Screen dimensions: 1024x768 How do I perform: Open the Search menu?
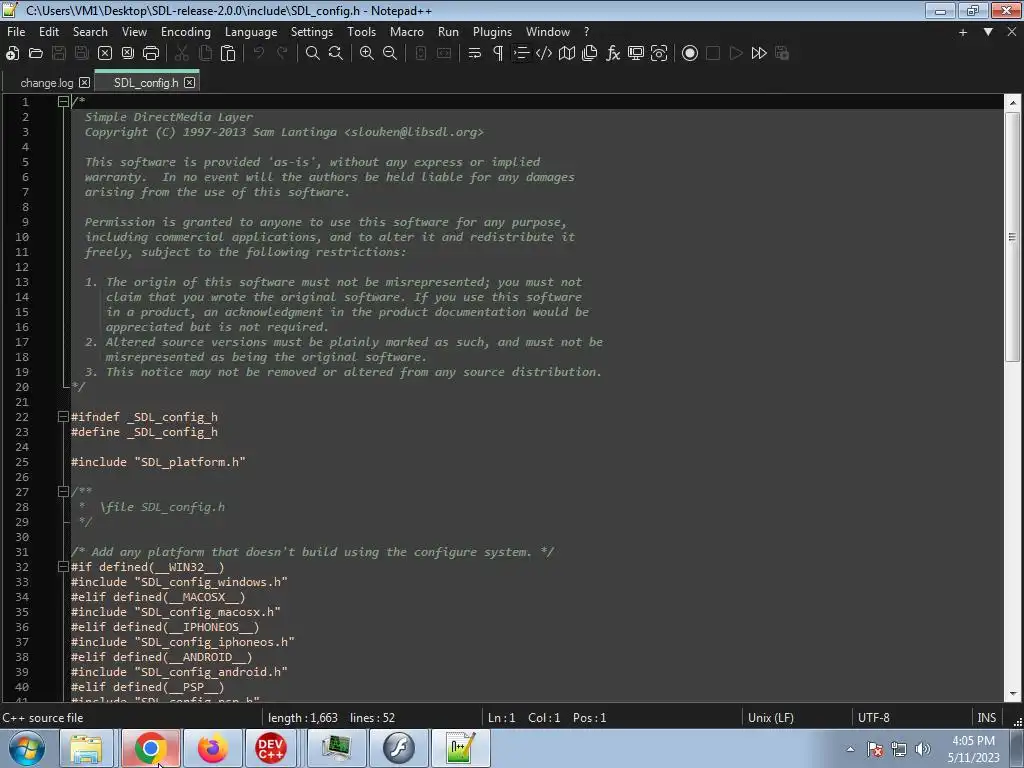90,32
